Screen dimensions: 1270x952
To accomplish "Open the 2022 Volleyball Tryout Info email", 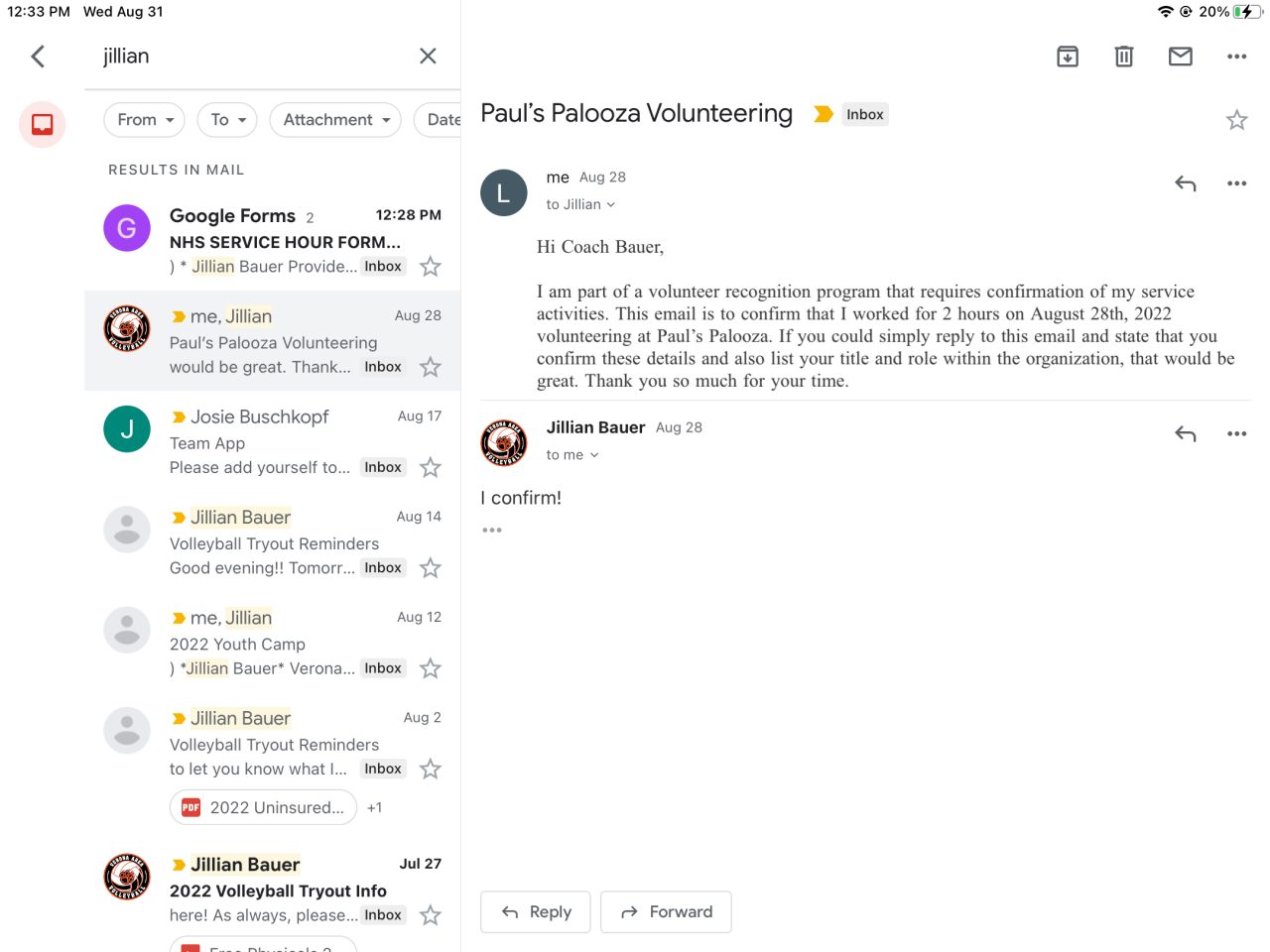I will tap(278, 891).
